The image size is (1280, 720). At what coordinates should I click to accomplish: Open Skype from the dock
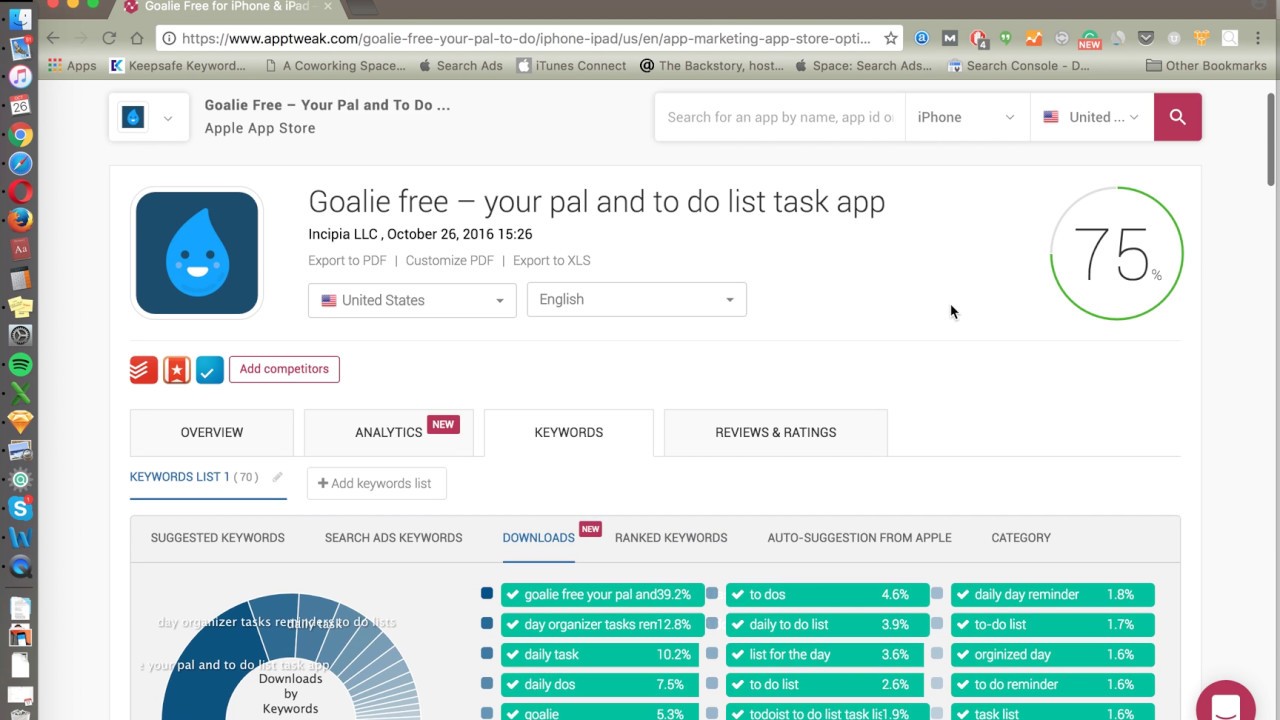click(20, 508)
